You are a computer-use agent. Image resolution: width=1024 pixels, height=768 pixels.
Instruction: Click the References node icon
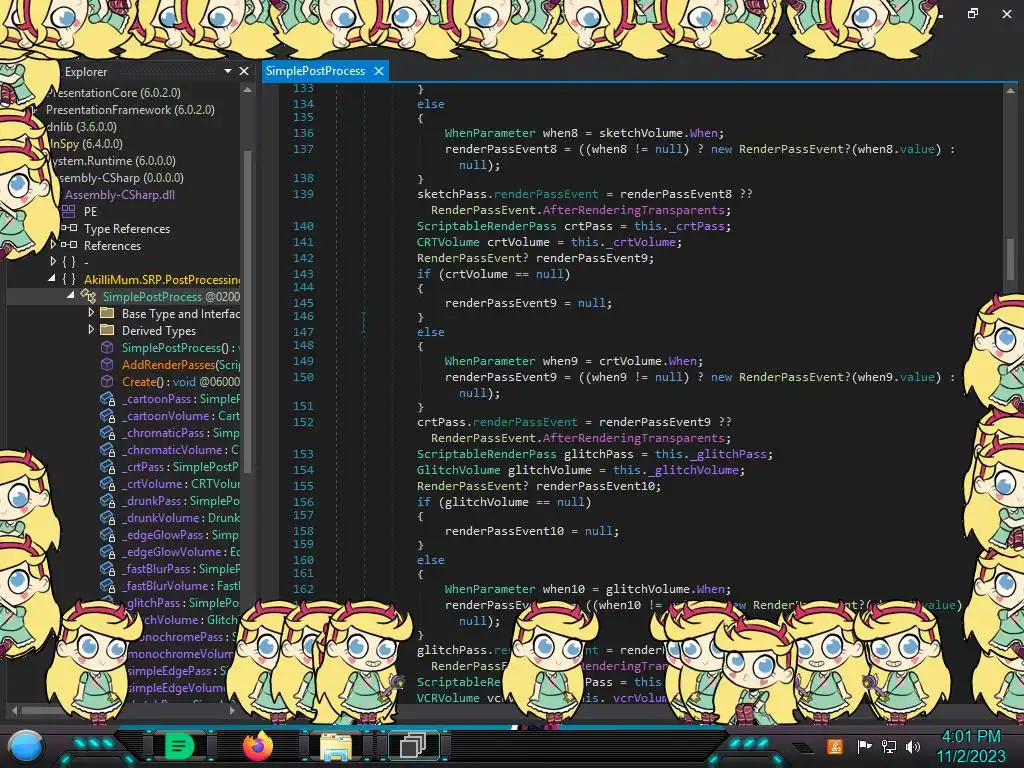[x=69, y=245]
